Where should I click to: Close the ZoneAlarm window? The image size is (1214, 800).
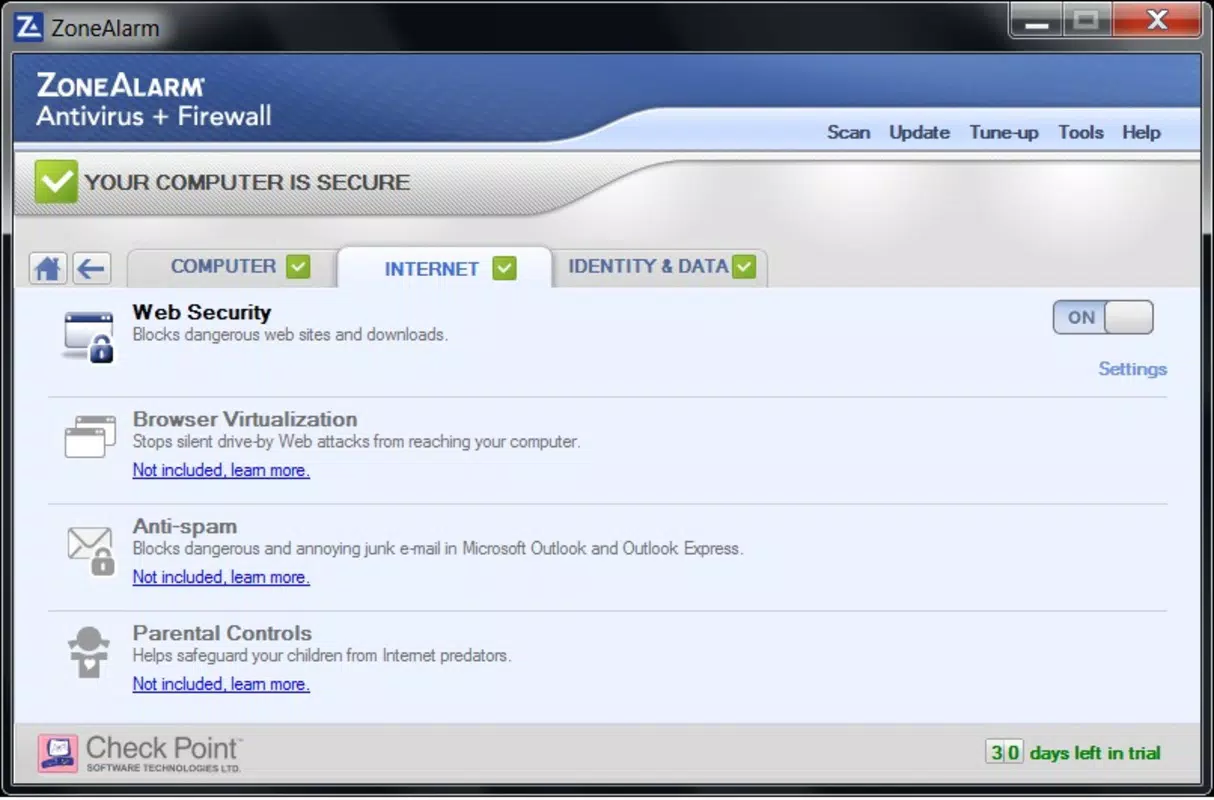click(1157, 20)
